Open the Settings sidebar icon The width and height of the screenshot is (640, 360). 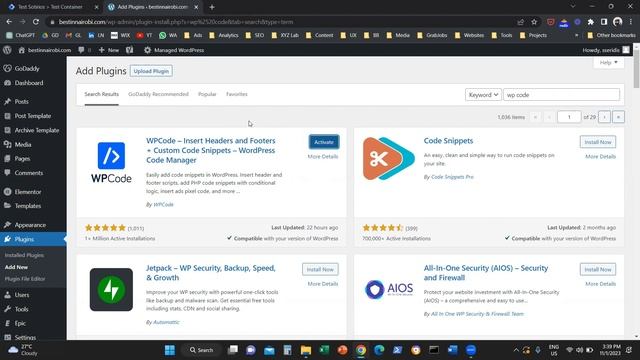point(7,338)
